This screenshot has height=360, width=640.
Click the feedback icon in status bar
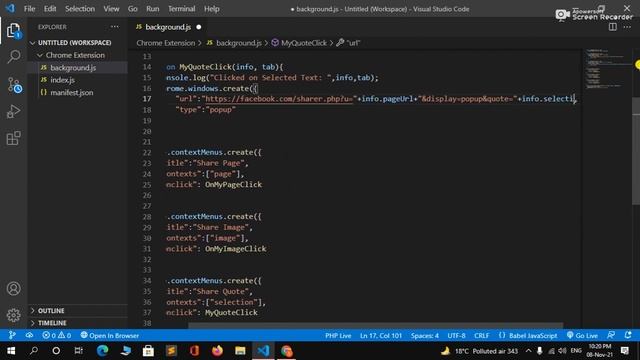pyautogui.click(x=611, y=335)
